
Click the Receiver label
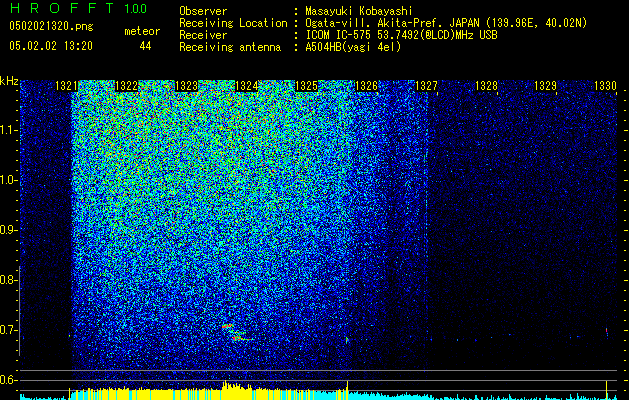(x=203, y=35)
